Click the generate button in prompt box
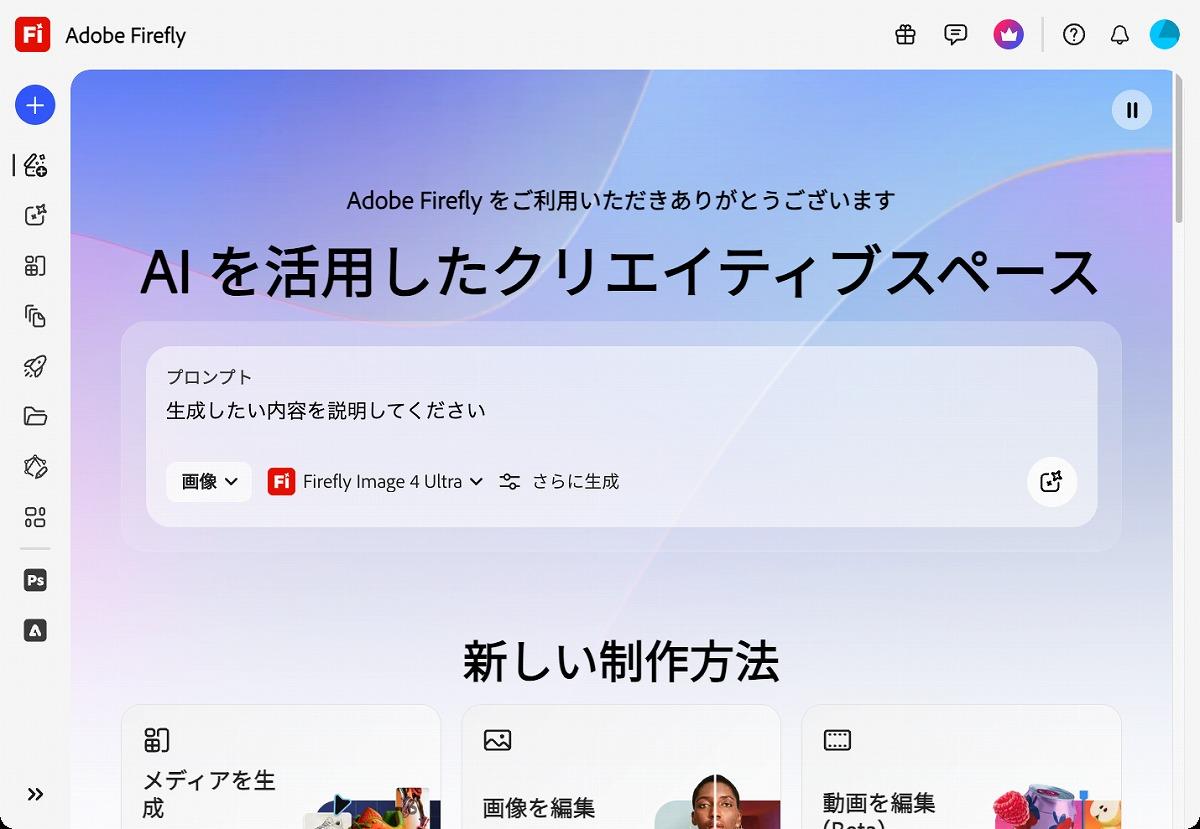This screenshot has height=829, width=1200. click(1051, 482)
